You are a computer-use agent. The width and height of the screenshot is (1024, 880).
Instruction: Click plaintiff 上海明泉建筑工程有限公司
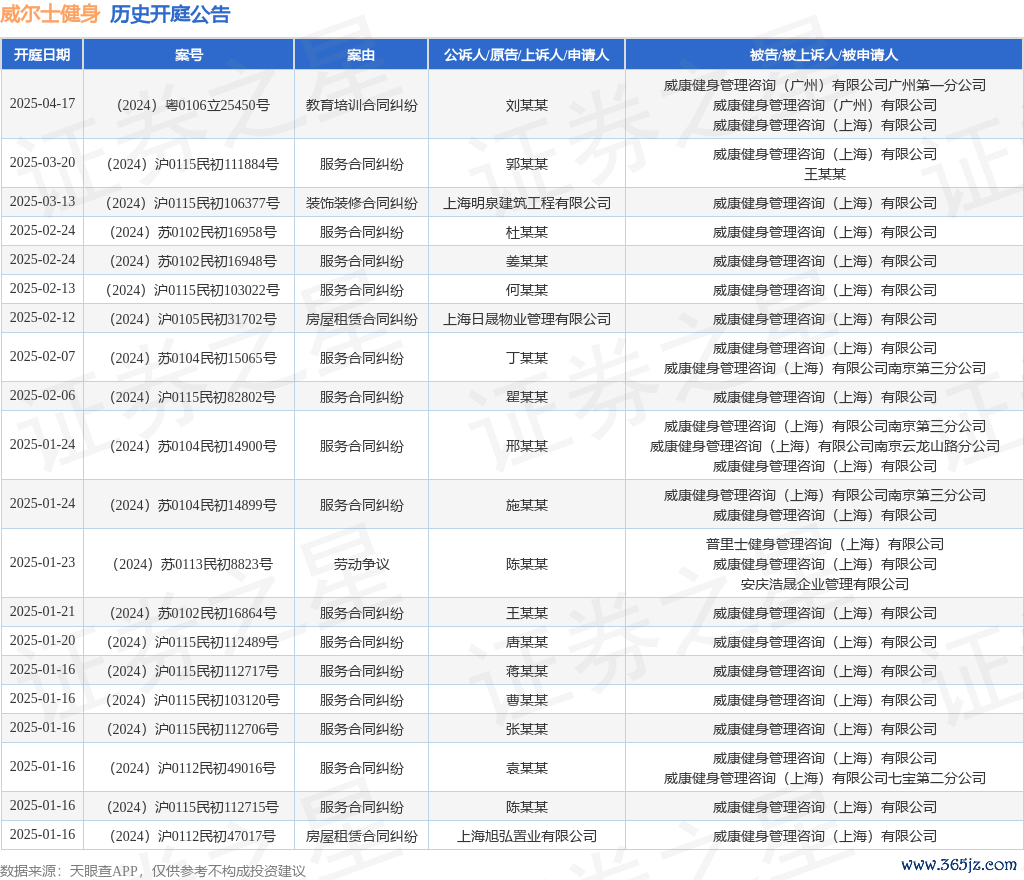(x=526, y=203)
